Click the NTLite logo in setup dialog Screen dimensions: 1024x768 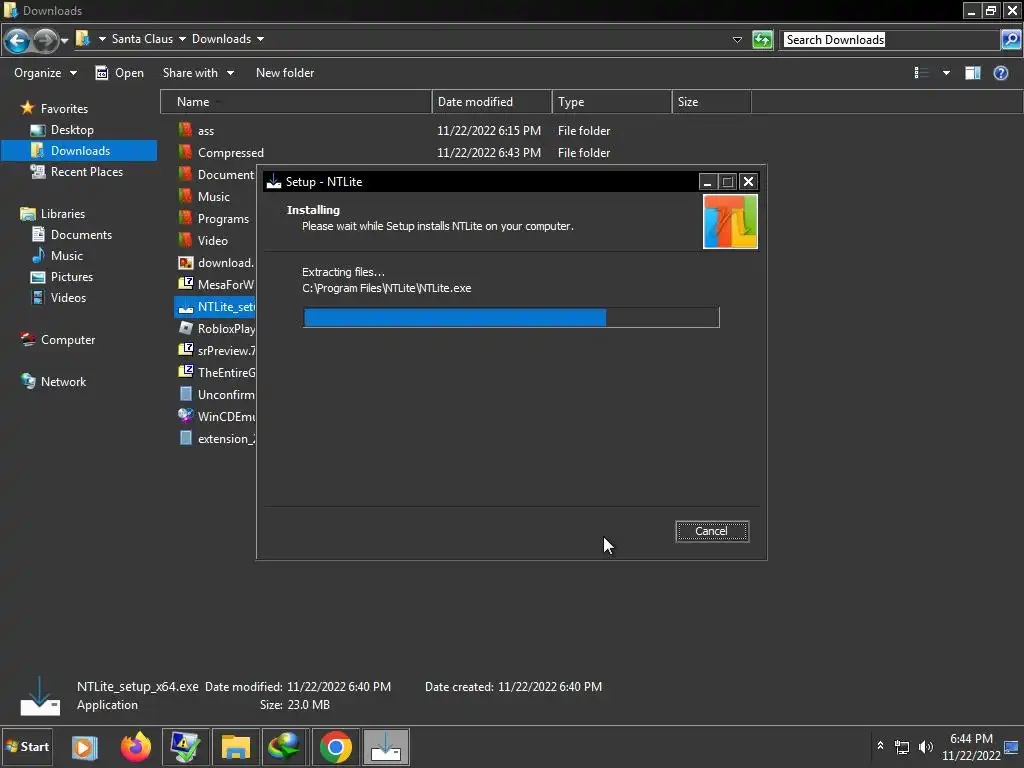730,221
